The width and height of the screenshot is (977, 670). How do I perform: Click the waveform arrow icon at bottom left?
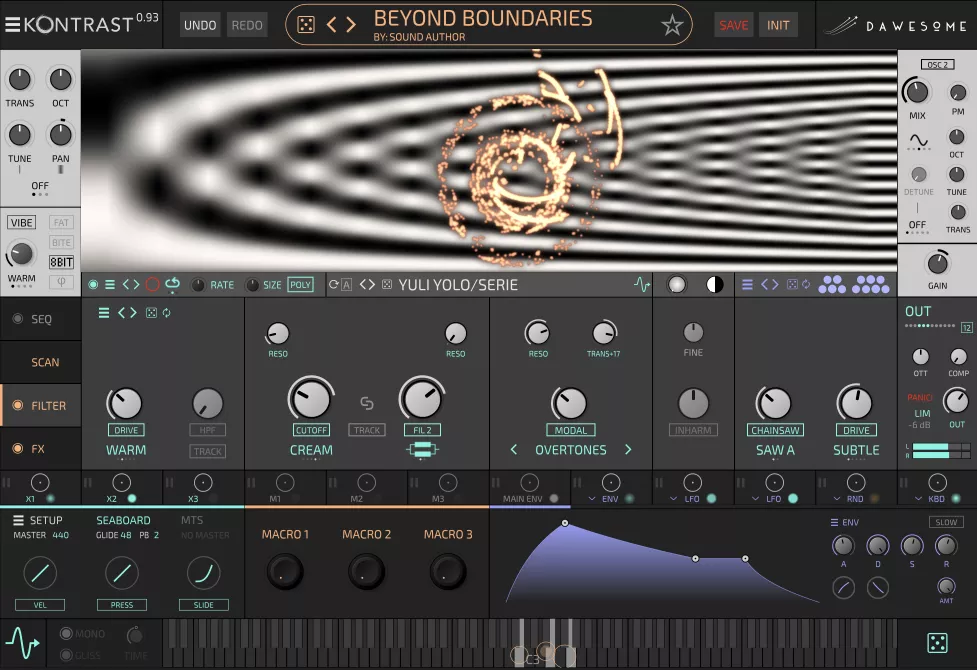point(22,642)
